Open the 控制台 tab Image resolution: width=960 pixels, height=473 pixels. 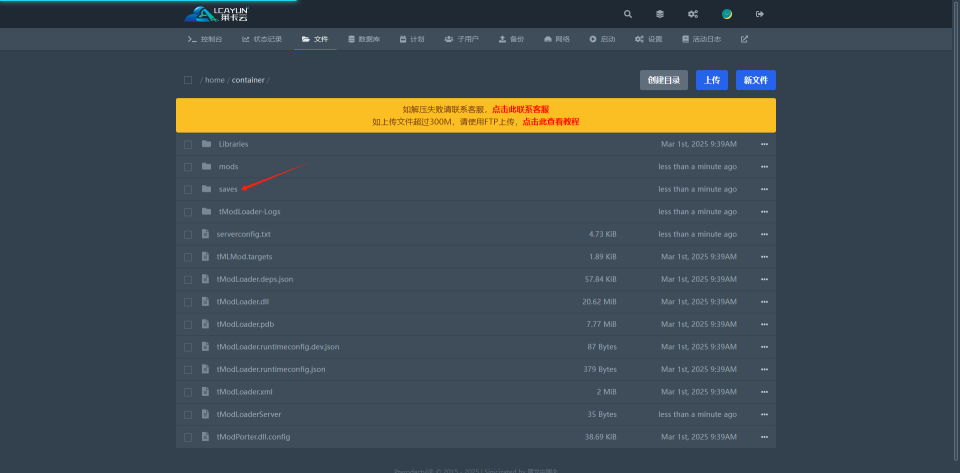tap(206, 39)
